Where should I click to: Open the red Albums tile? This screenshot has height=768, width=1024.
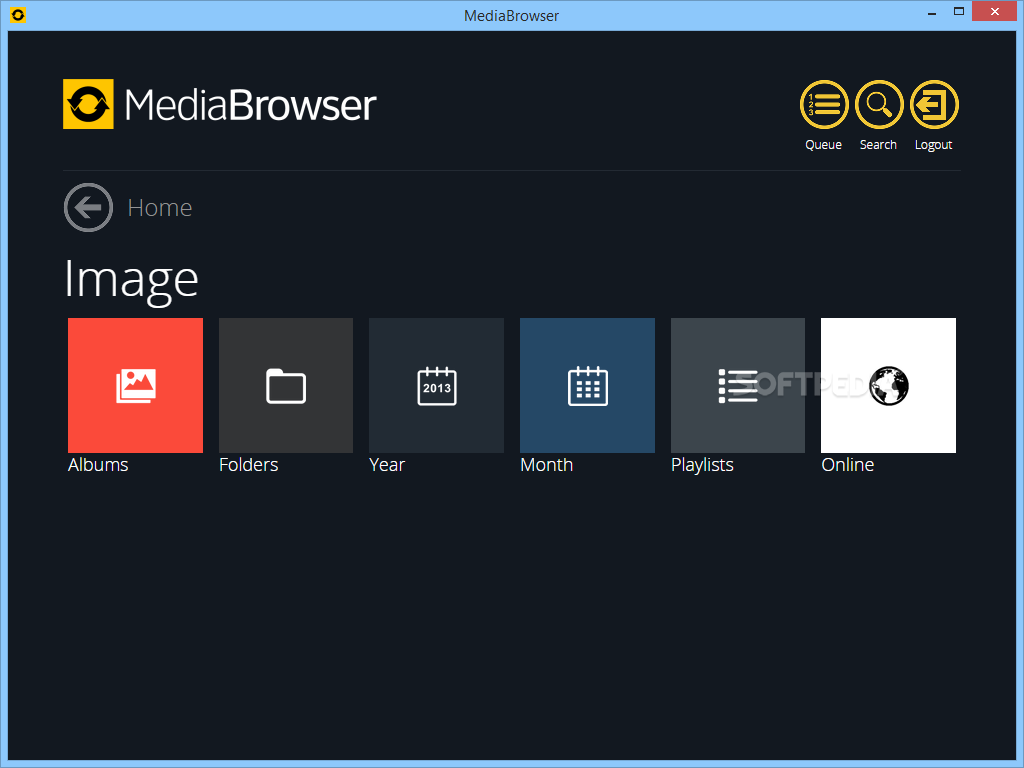coord(135,385)
